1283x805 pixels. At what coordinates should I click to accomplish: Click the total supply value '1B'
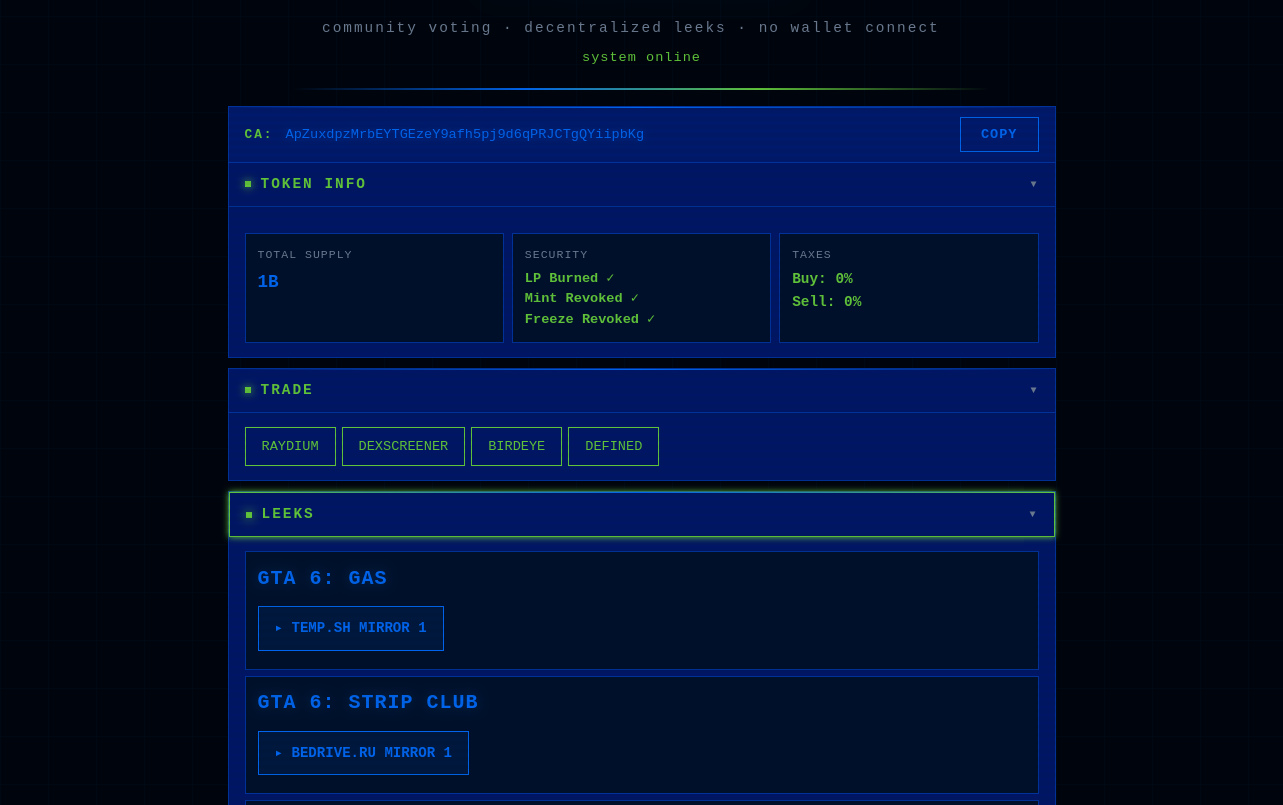pyautogui.click(x=268, y=282)
